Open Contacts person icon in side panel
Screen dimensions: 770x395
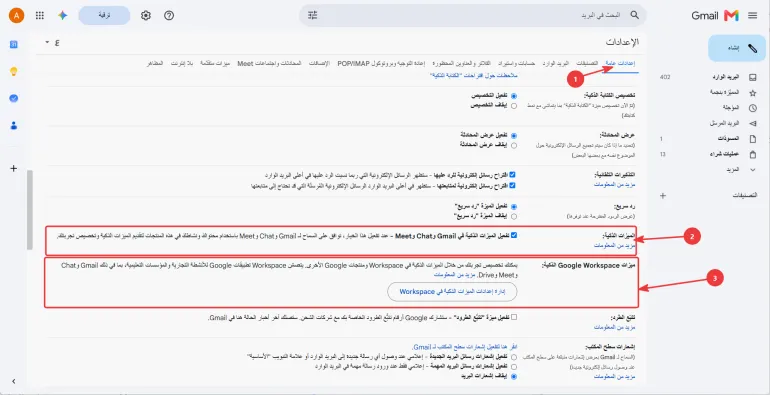[x=14, y=126]
